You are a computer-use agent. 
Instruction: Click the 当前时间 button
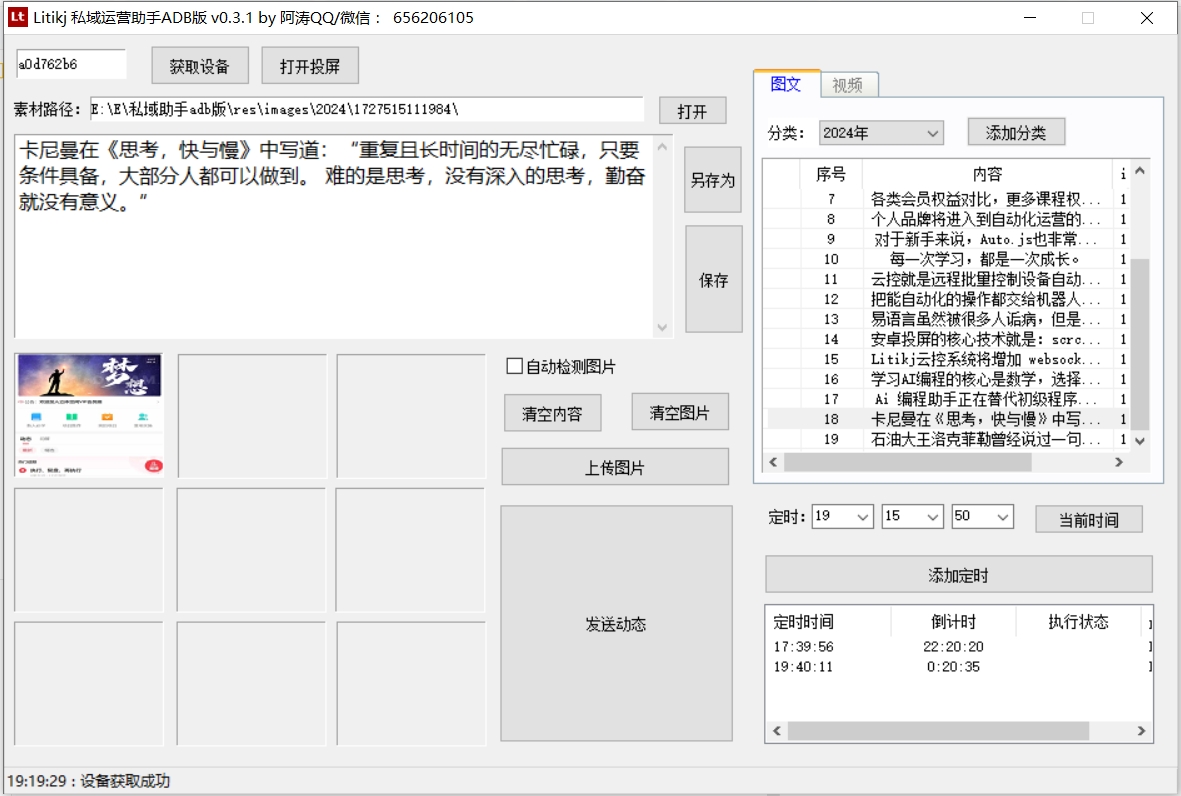pos(1088,518)
